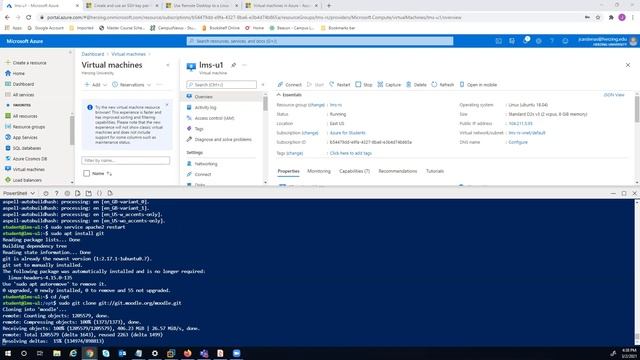640x360 pixels.
Task: Open the lms-rs-vnet/default network link
Action: pos(527,133)
